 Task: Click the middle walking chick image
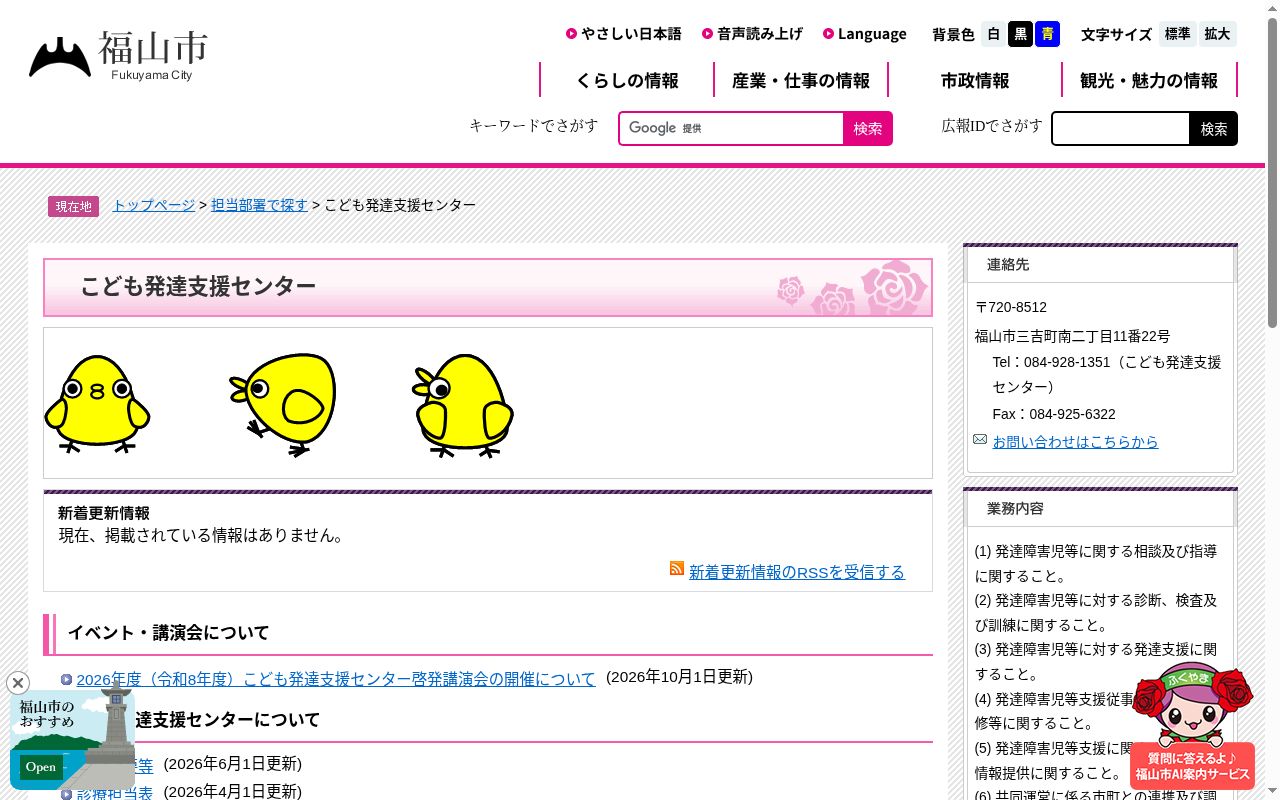(x=283, y=404)
